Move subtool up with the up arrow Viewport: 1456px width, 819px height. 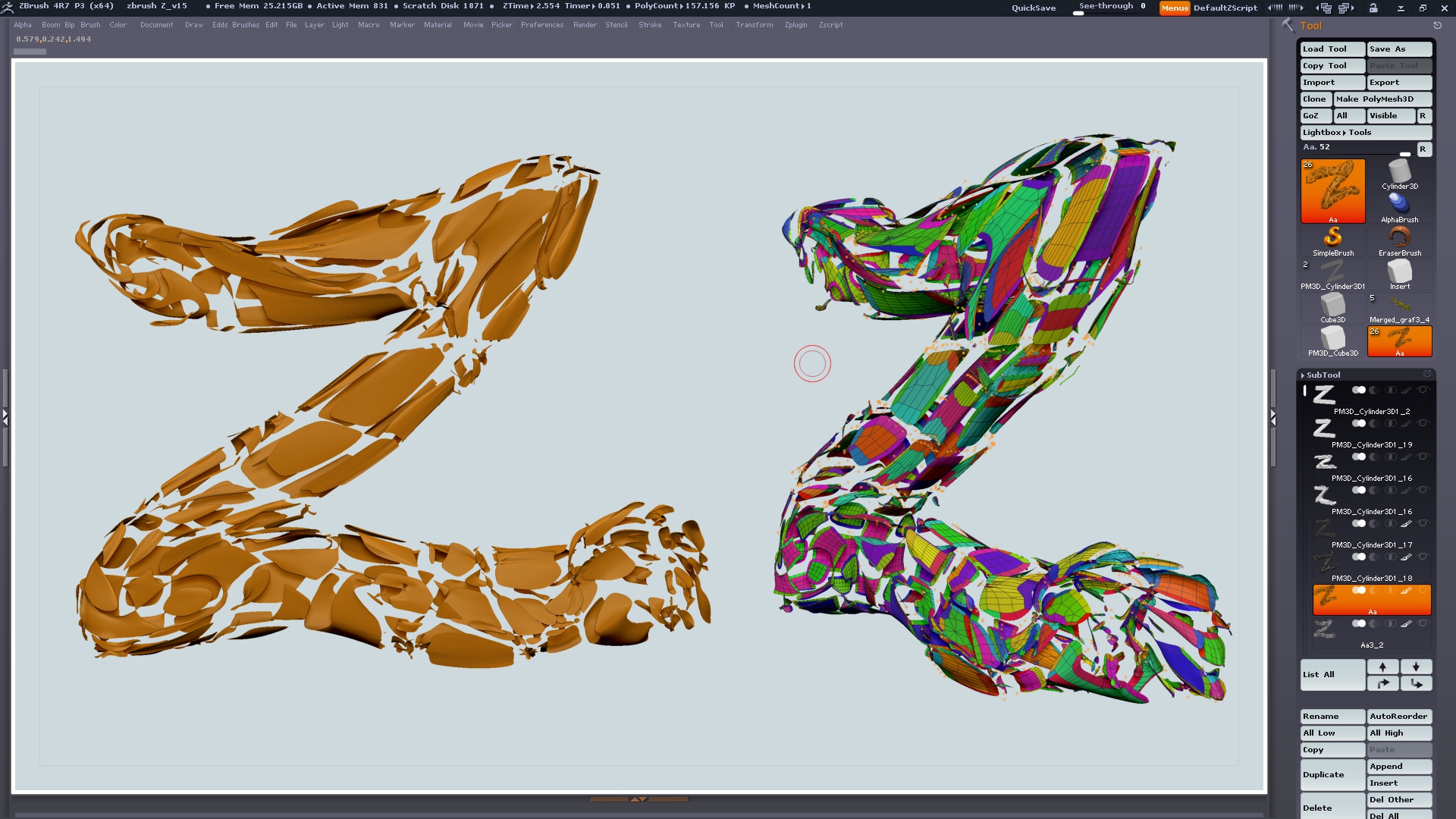(1382, 667)
